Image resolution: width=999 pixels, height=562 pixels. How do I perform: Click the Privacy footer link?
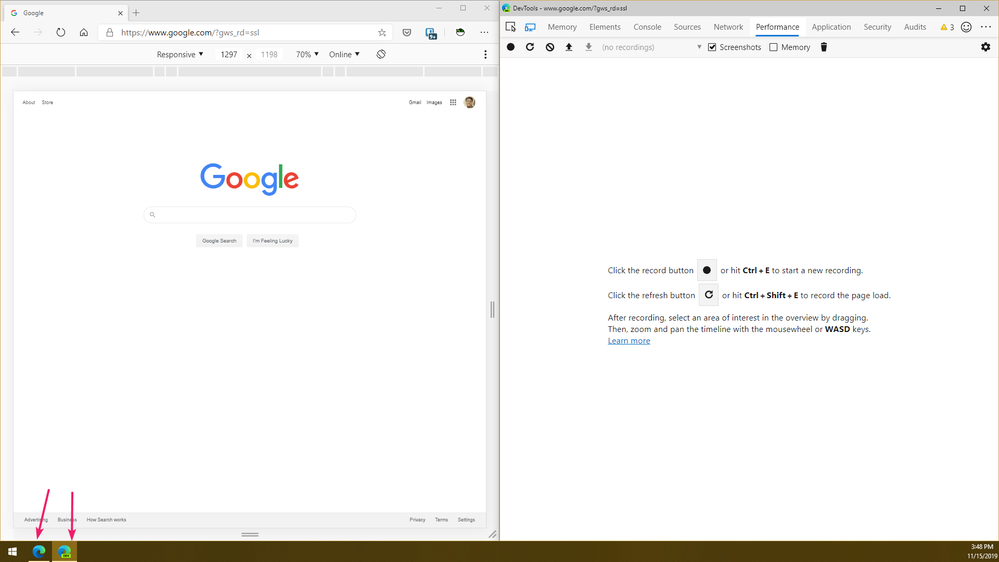(x=417, y=520)
